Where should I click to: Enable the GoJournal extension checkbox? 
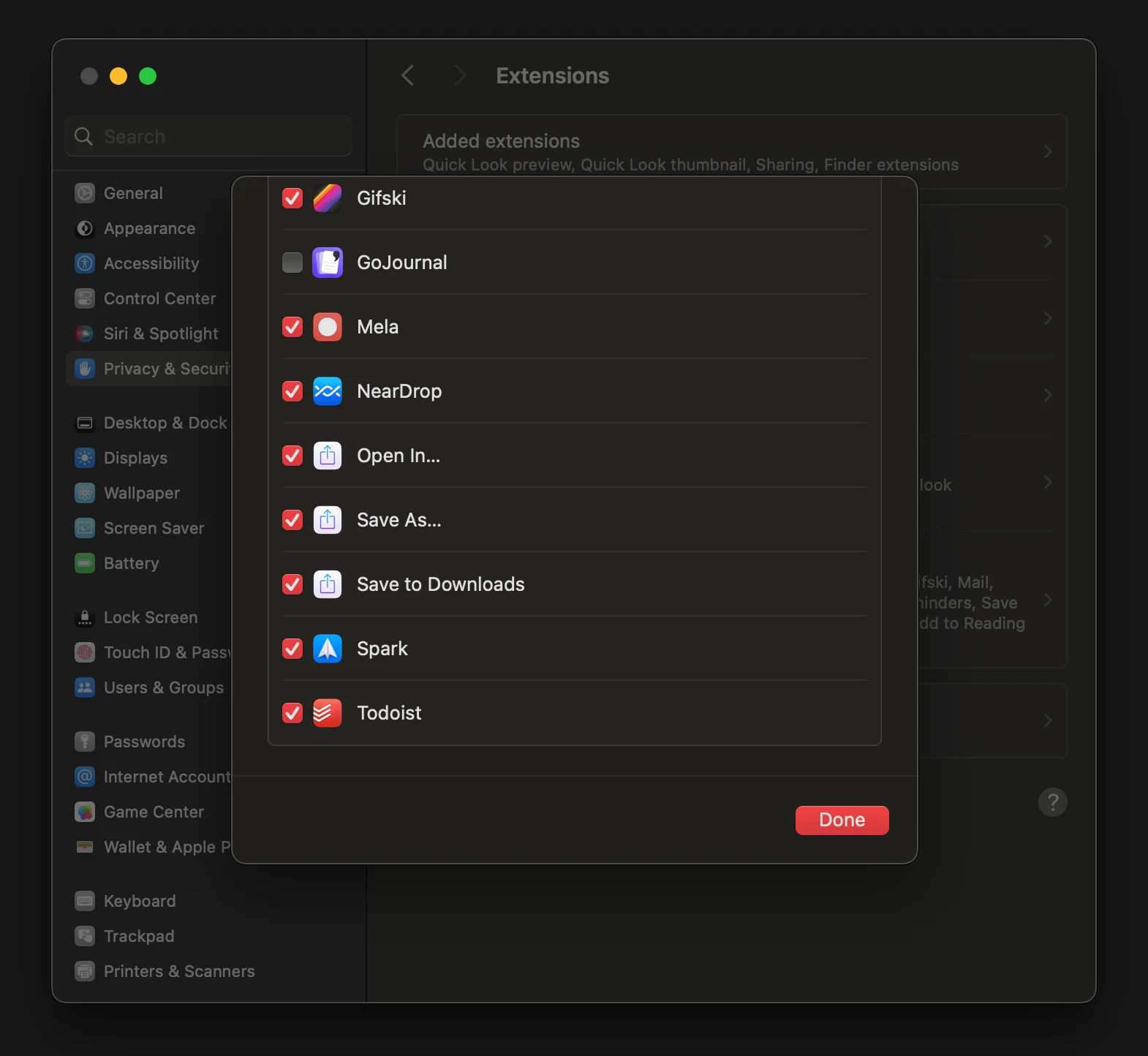(292, 263)
